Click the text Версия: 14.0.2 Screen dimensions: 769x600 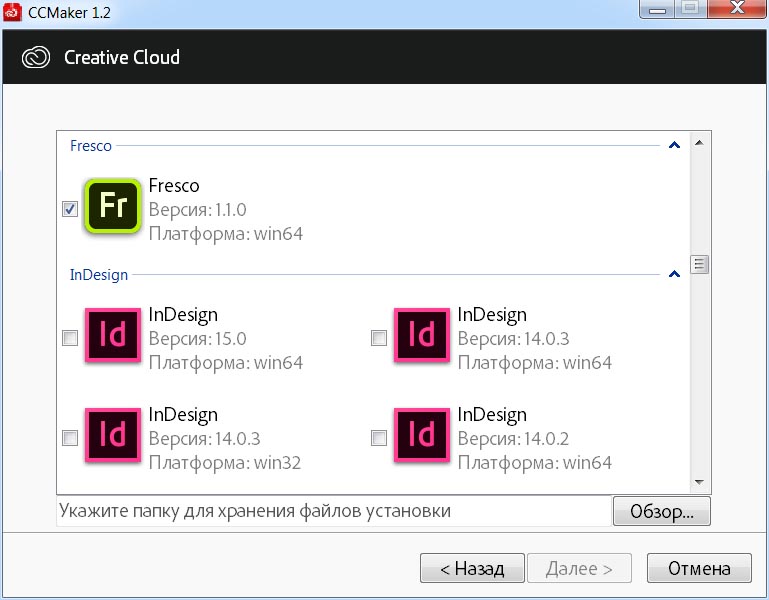point(513,439)
